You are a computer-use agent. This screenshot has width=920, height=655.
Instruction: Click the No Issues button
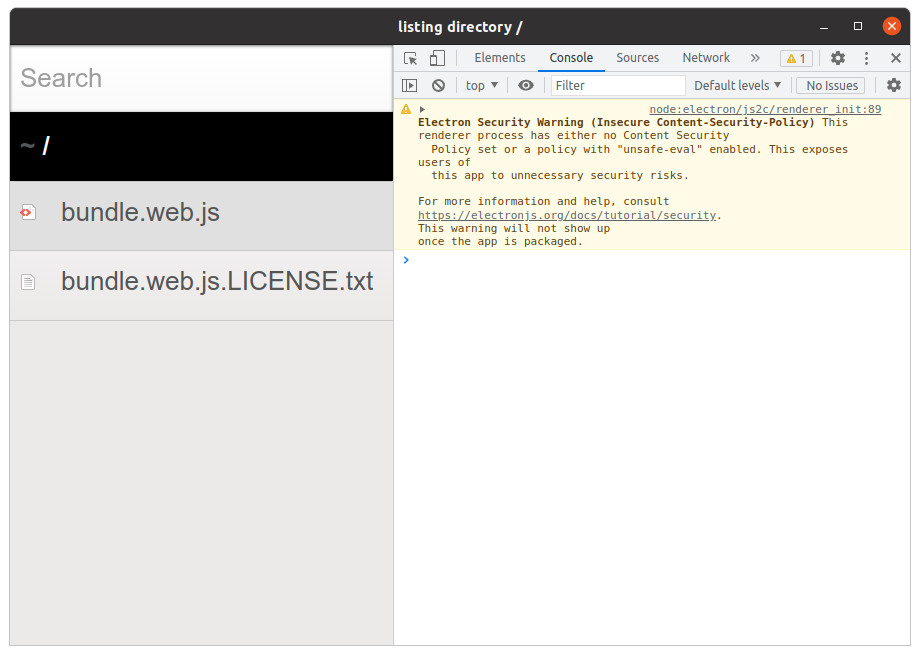[831, 86]
